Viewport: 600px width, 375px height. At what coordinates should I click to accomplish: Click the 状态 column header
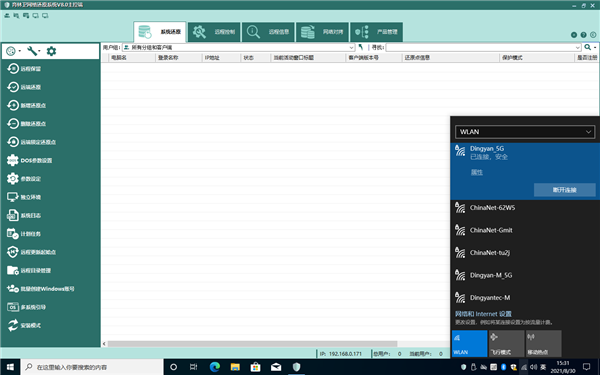pyautogui.click(x=256, y=58)
